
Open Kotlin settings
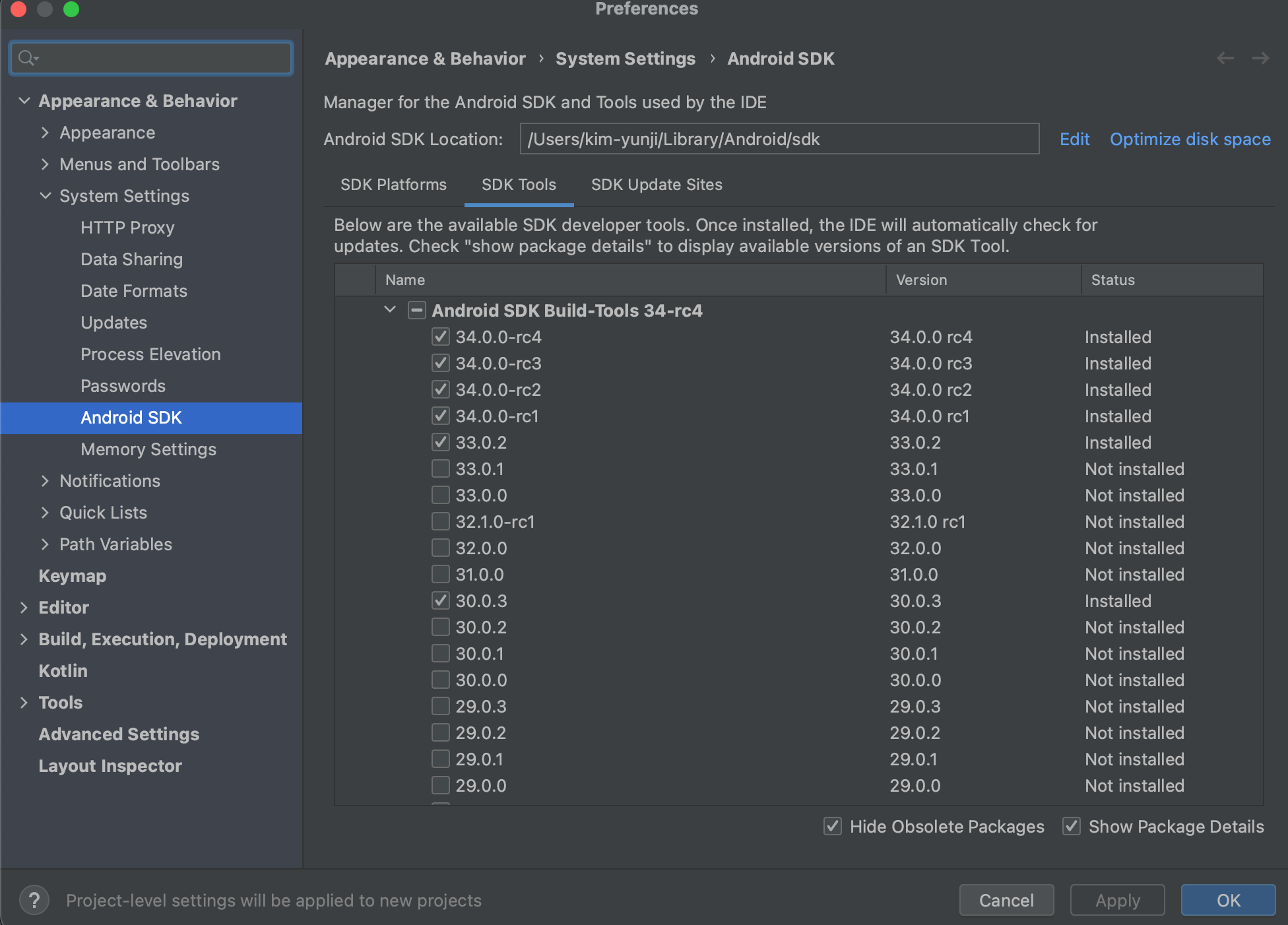pos(63,671)
